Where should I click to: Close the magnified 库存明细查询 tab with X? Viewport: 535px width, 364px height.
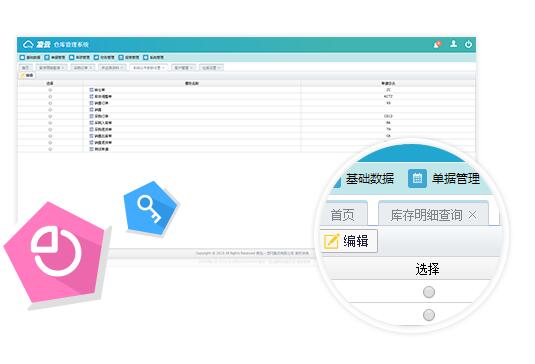click(473, 215)
